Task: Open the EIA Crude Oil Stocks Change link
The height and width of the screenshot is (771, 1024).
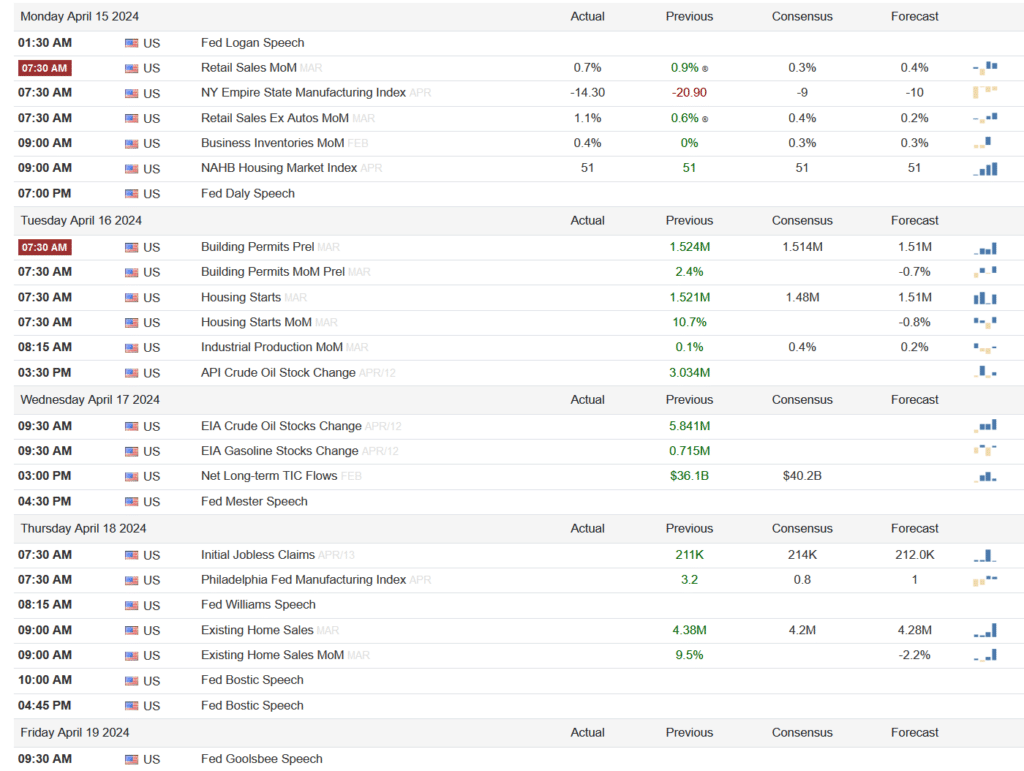Action: click(281, 426)
